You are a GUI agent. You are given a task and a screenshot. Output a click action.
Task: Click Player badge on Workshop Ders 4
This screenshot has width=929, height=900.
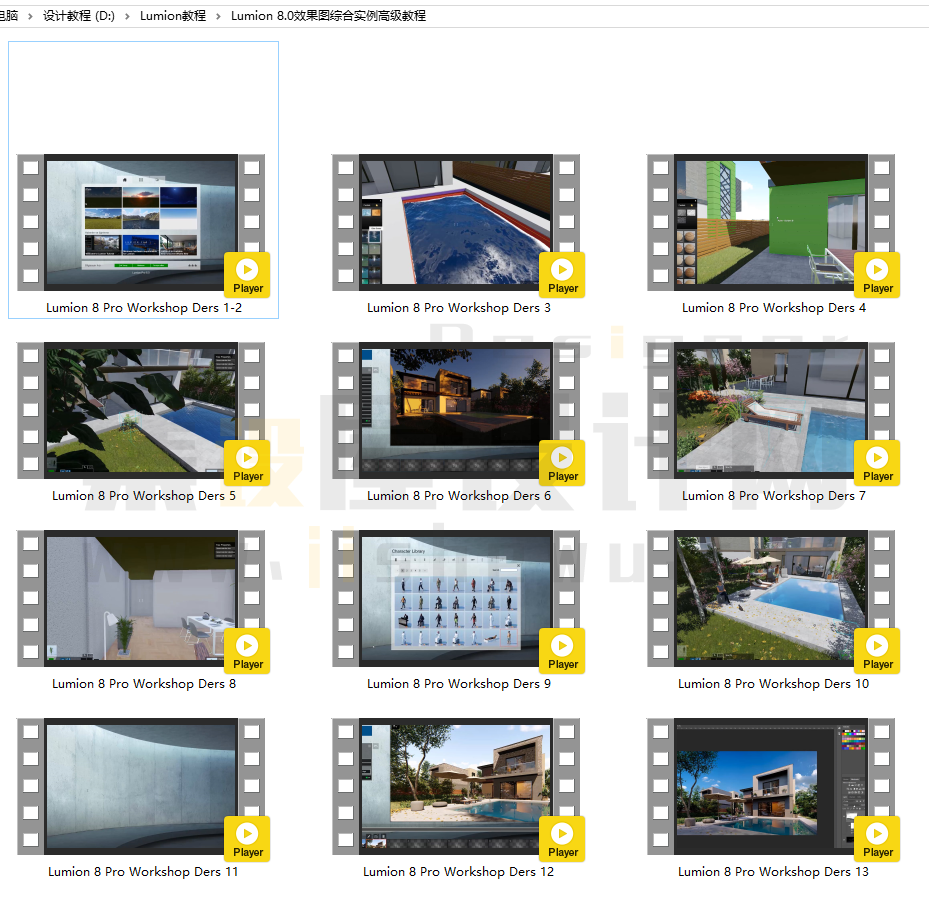click(877, 275)
